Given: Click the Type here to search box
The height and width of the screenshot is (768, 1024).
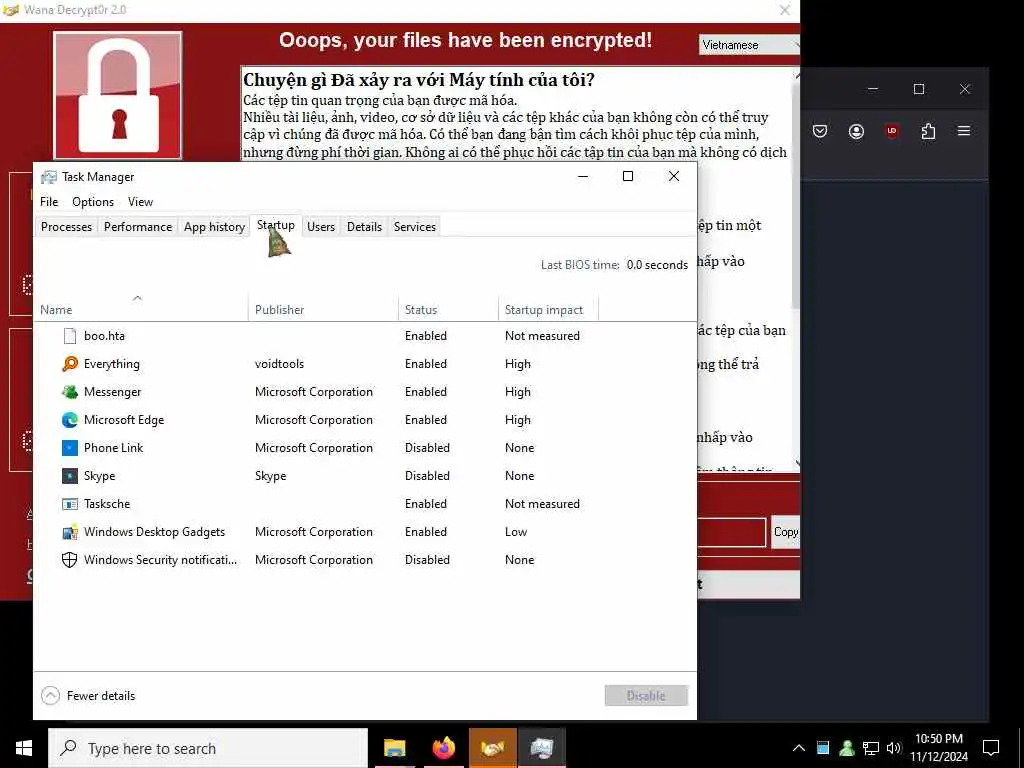Looking at the screenshot, I should pos(208,748).
